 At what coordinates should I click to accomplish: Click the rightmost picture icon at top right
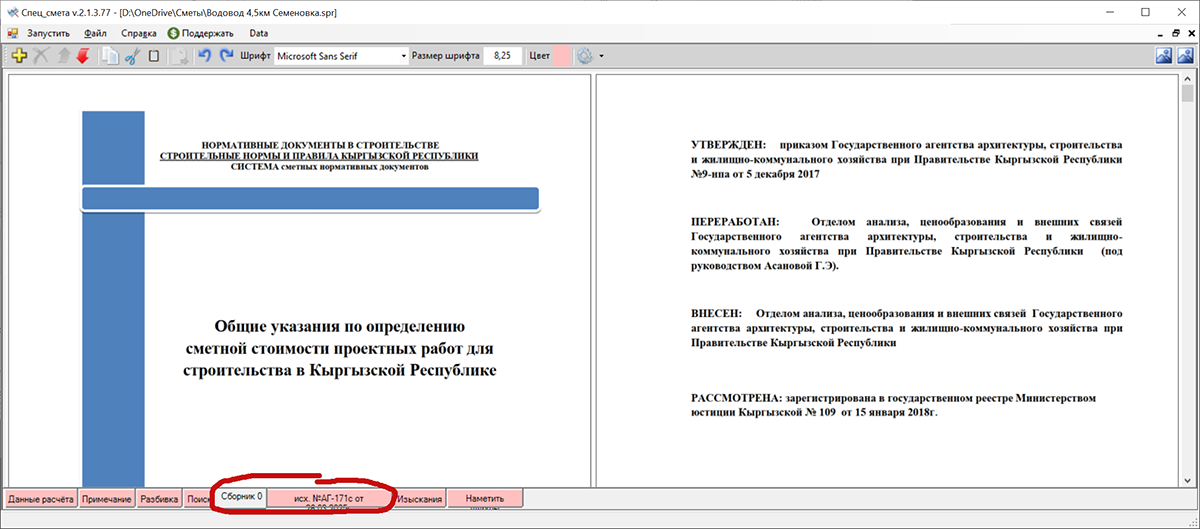[1188, 56]
